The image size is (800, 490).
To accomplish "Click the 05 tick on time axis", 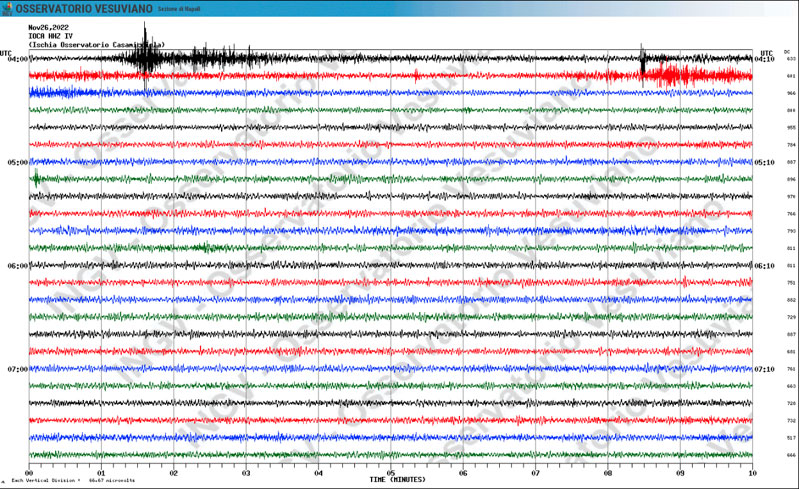I will tap(391, 473).
